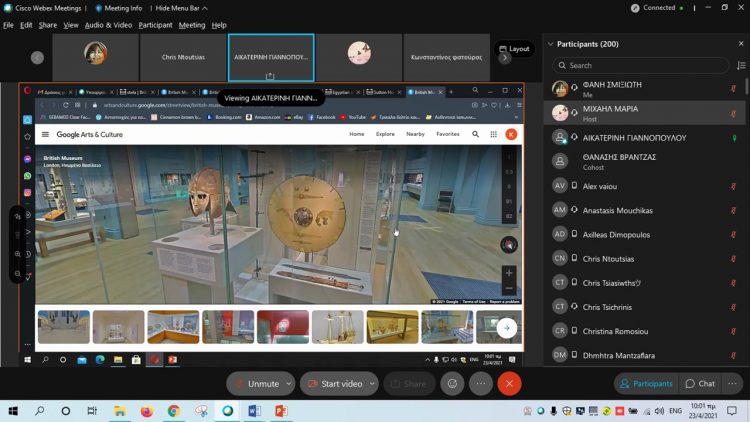Show previous video thumbnails with left arrow
Screen dimensions: 750x422
[x=37, y=58]
